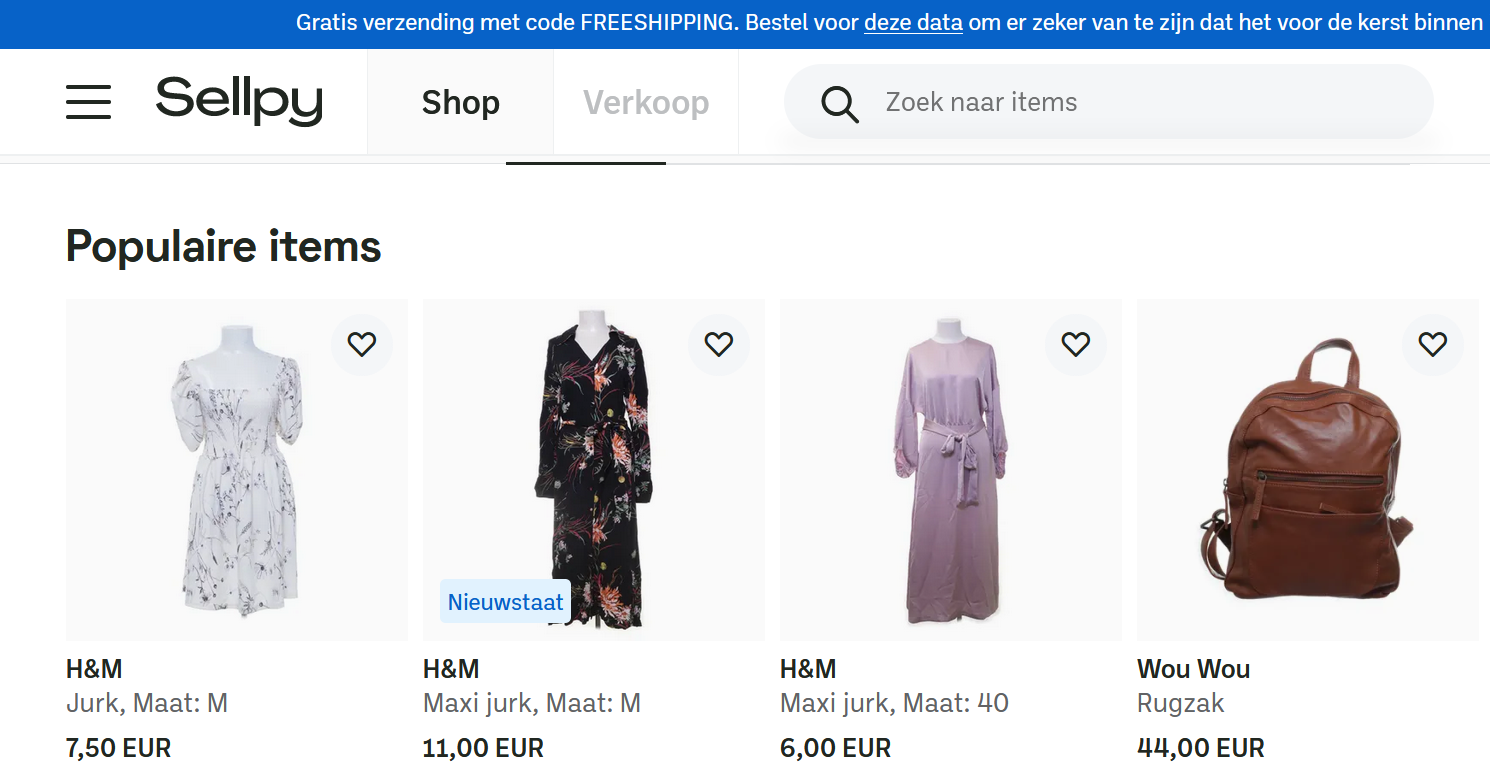Switch to the Verkoop tab
The width and height of the screenshot is (1490, 775).
(x=646, y=102)
